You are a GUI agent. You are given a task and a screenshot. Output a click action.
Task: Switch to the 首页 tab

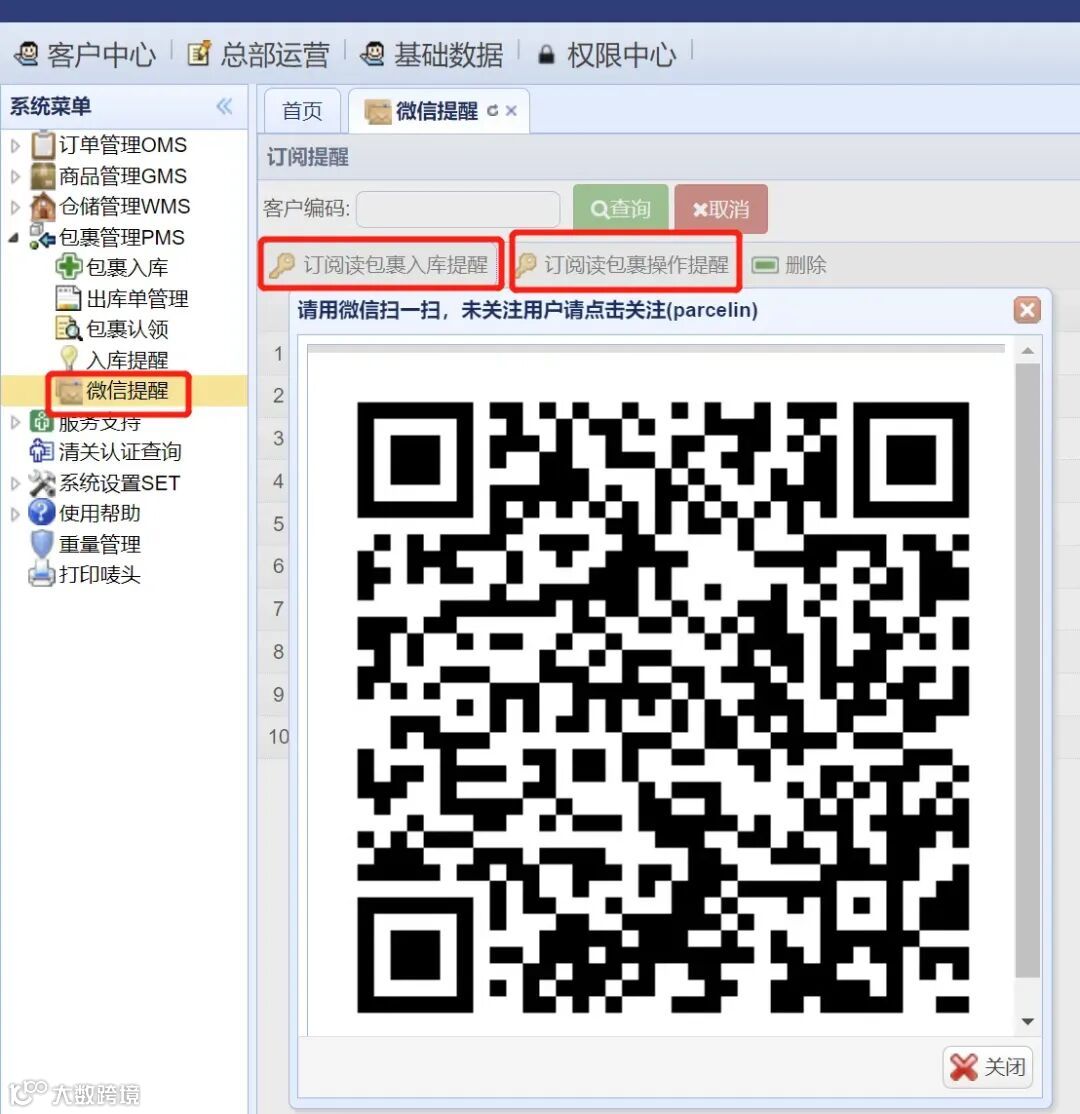[x=302, y=111]
